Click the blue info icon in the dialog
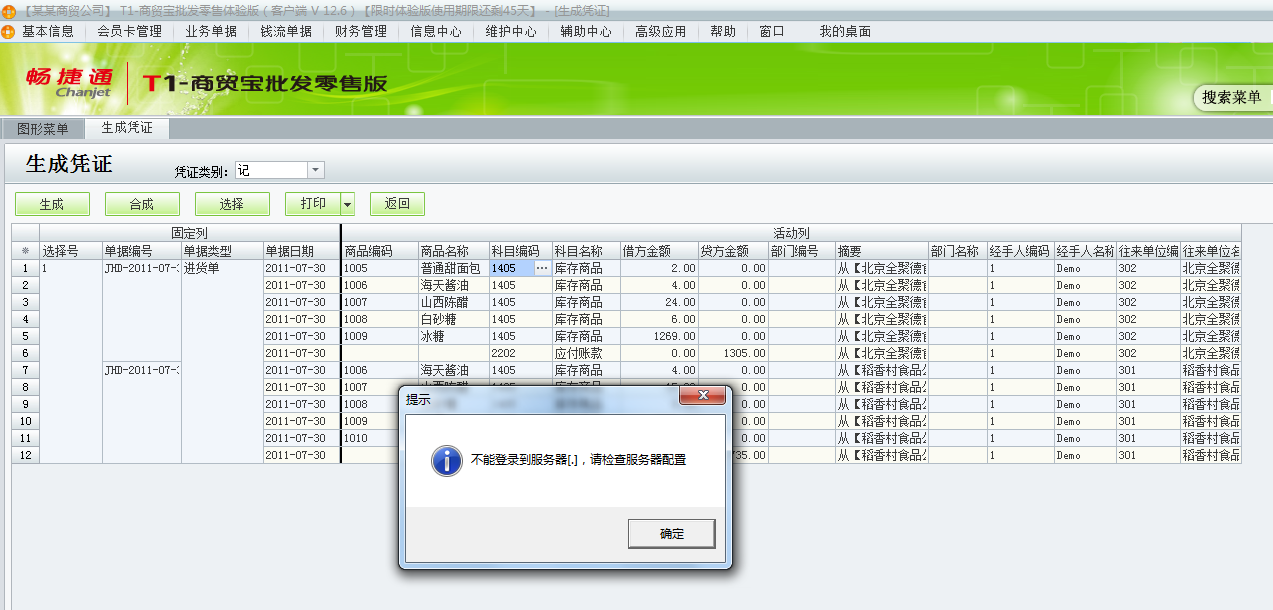This screenshot has height=610, width=1273. pos(446,460)
